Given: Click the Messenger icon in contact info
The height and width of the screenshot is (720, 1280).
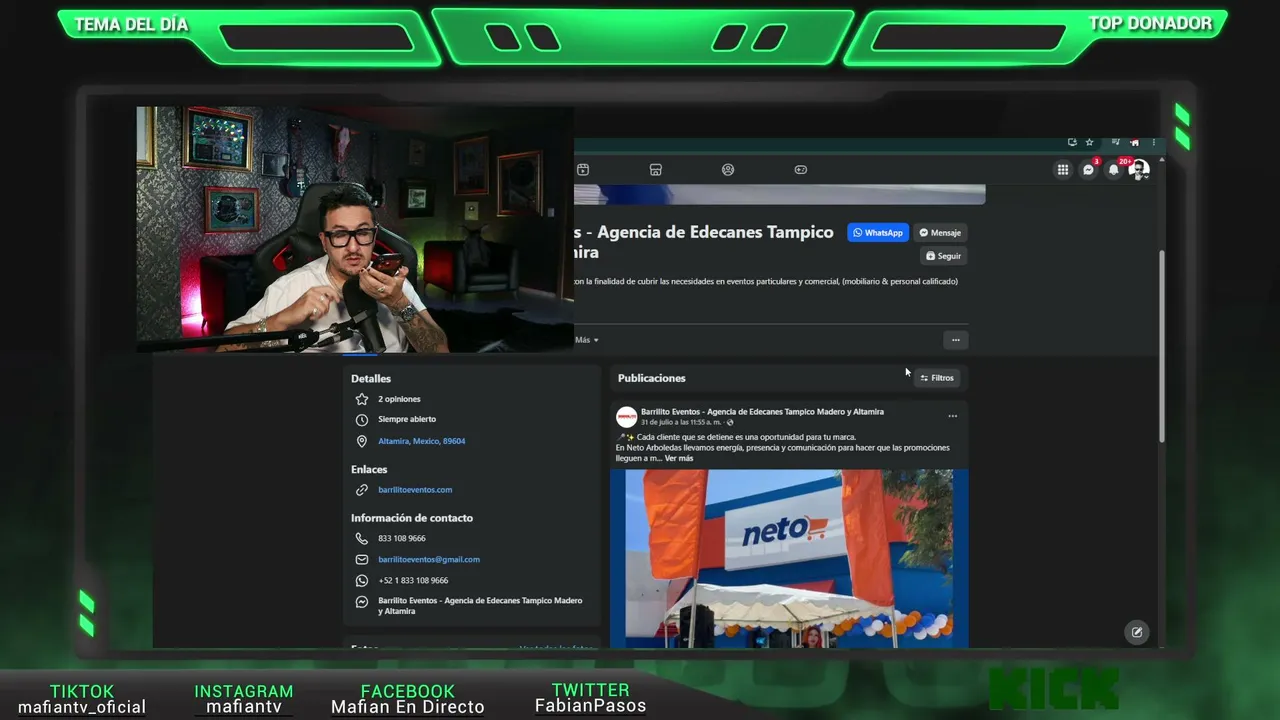Looking at the screenshot, I should (x=362, y=602).
